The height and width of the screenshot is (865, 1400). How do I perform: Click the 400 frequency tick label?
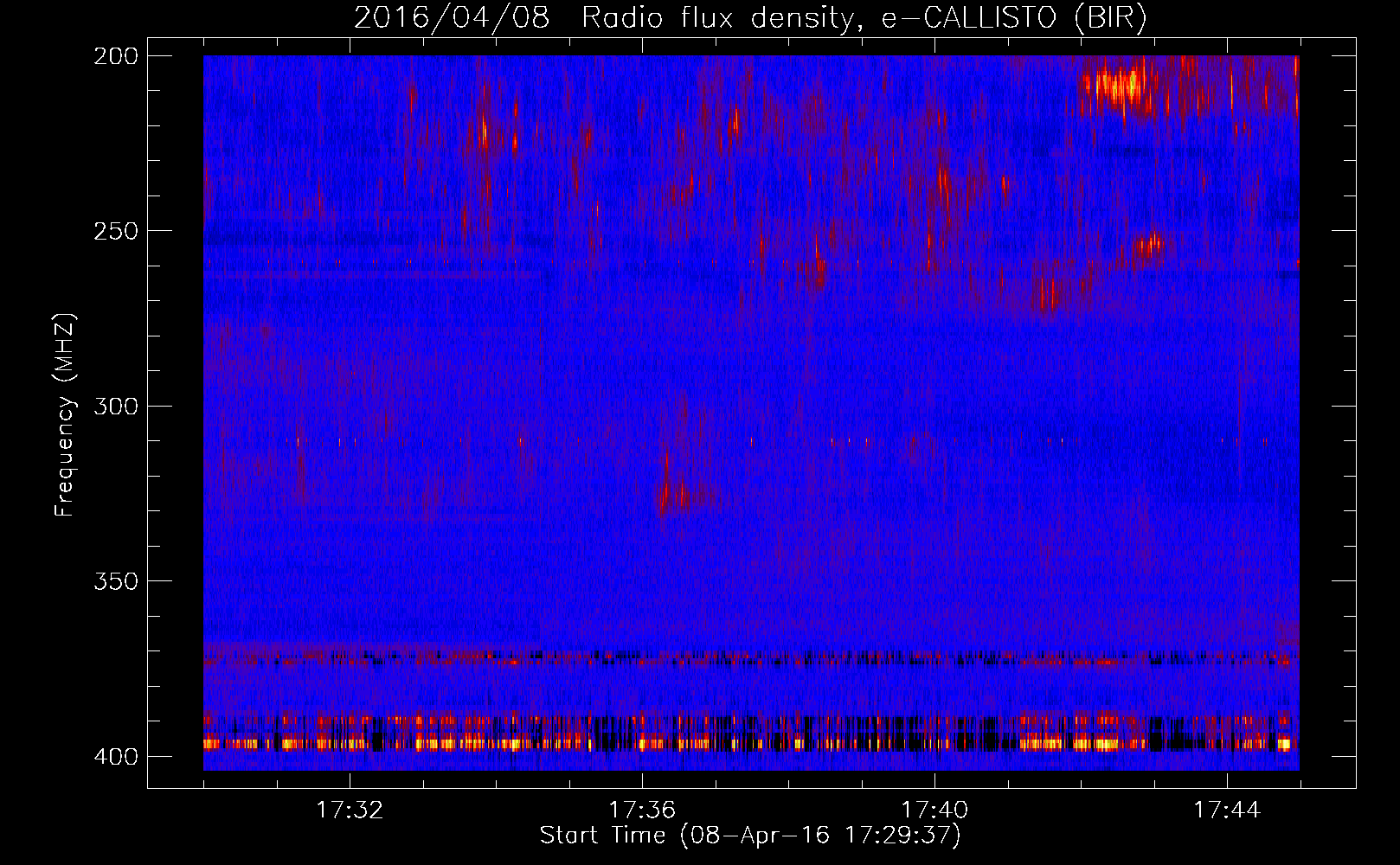(x=115, y=756)
